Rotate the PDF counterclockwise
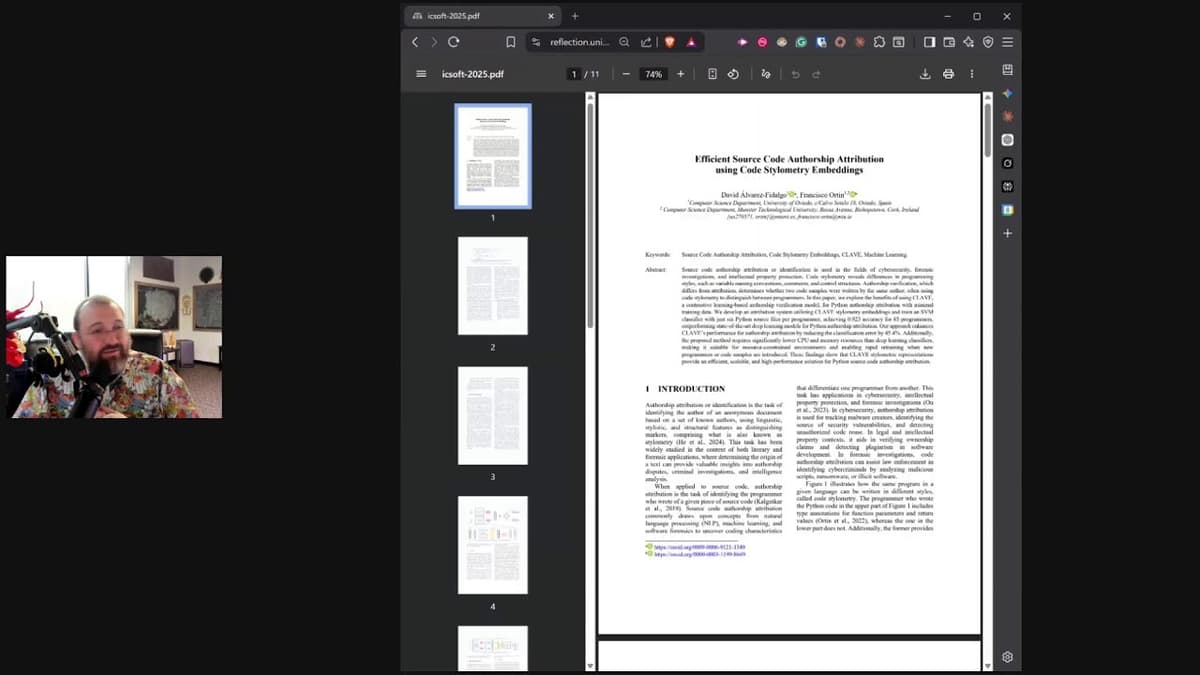The height and width of the screenshot is (675, 1200). pos(733,74)
